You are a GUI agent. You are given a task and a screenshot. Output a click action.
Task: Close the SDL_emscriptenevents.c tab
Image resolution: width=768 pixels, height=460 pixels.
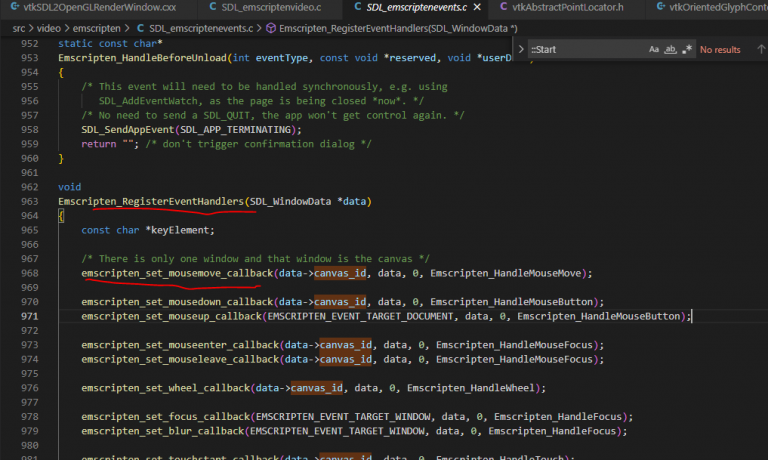coord(477,7)
